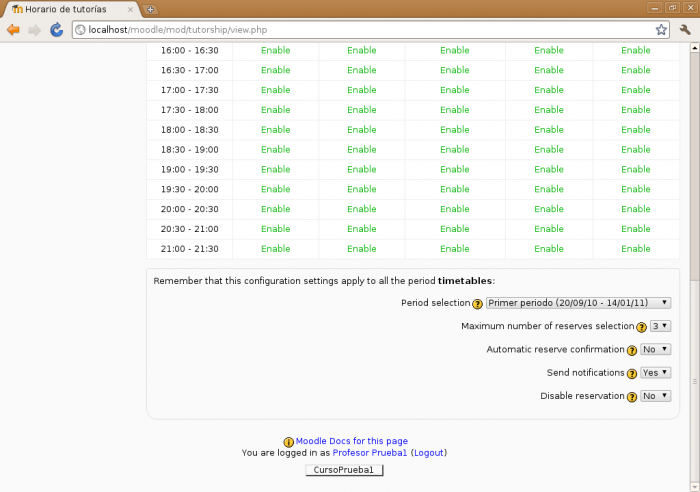
Task: Open help for Disable reservation
Action: (632, 397)
